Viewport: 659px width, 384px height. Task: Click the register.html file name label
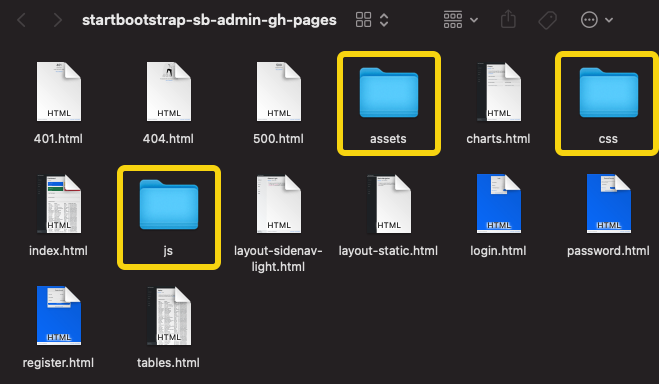(58, 363)
